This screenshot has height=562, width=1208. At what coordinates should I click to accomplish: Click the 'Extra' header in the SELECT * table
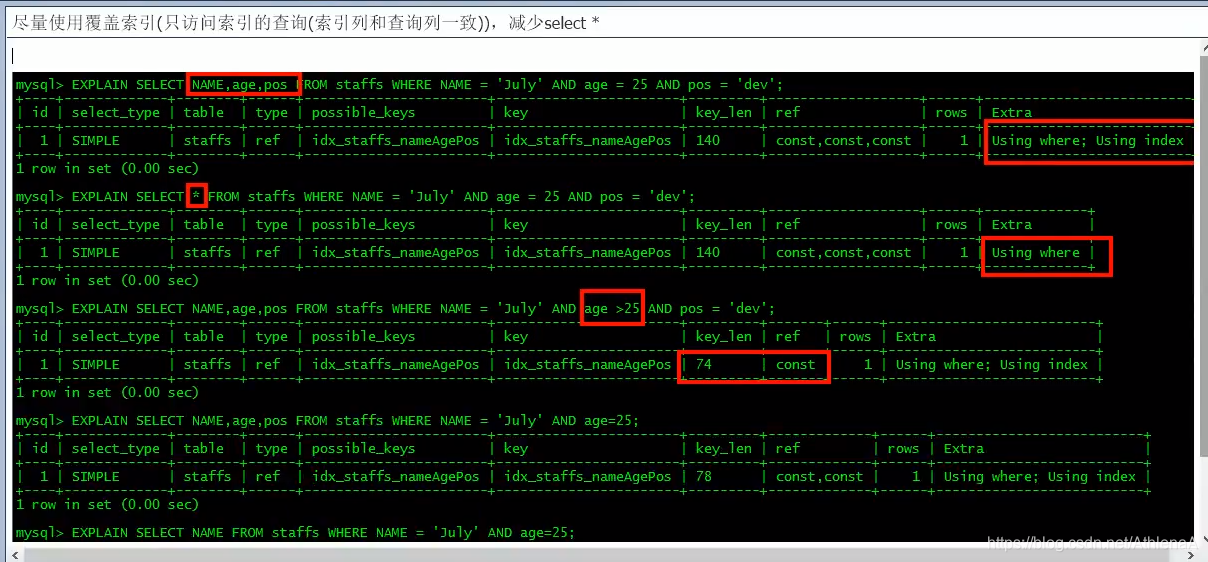pyautogui.click(x=1012, y=225)
